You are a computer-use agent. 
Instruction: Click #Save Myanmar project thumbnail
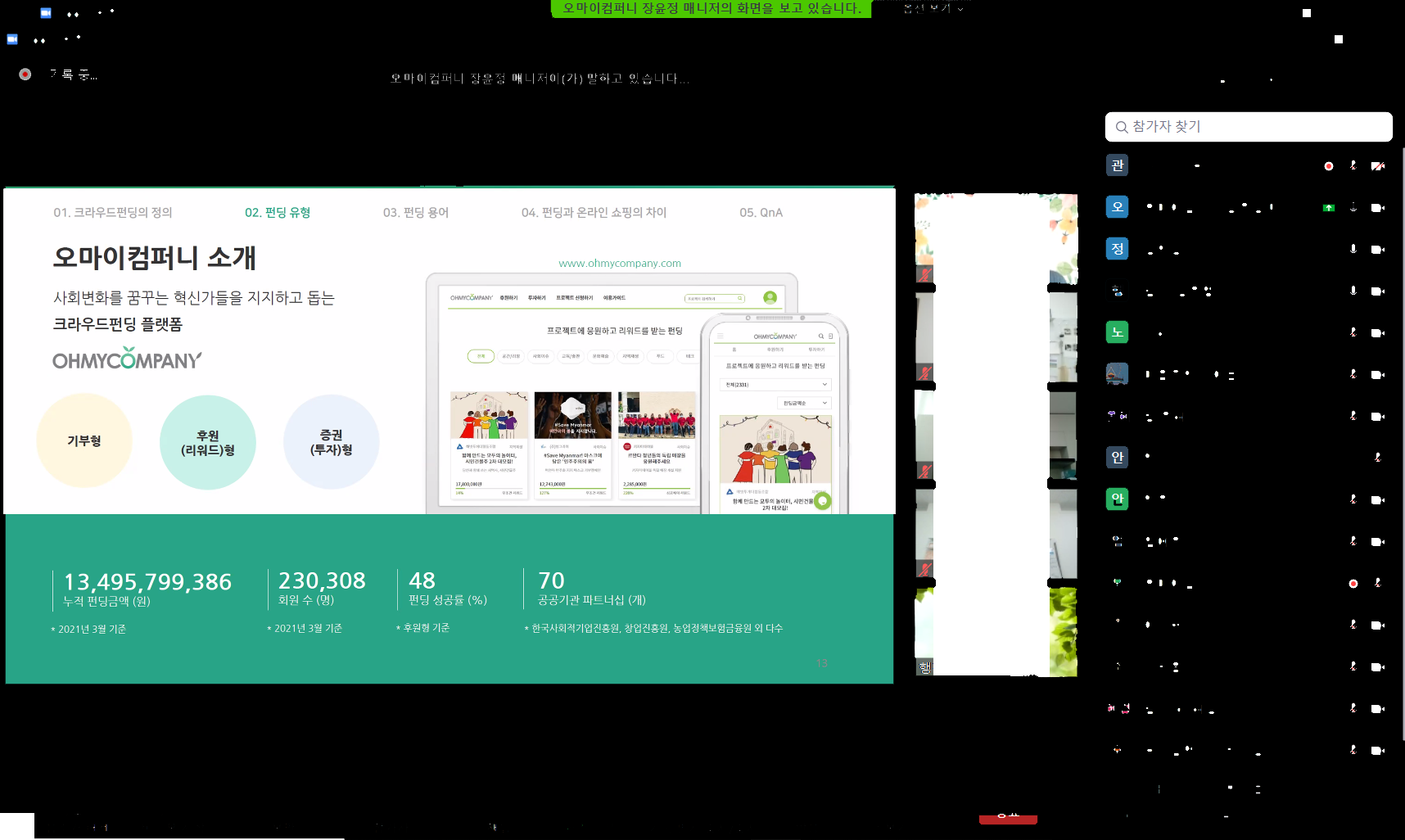(x=573, y=415)
